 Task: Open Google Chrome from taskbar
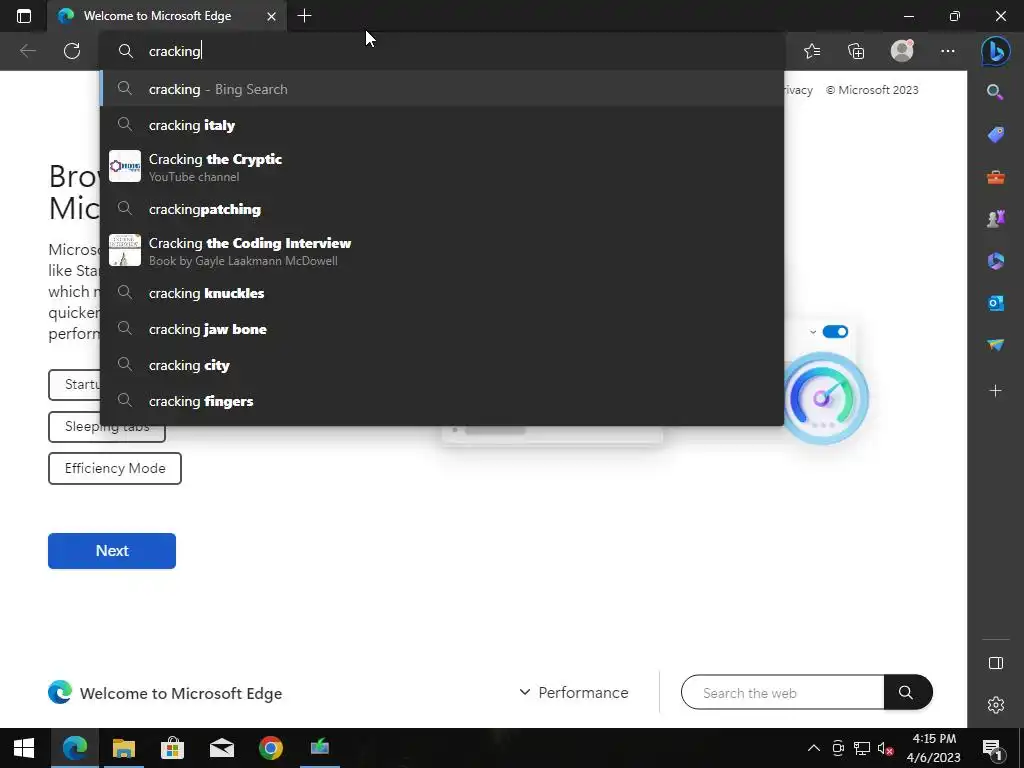[x=270, y=748]
